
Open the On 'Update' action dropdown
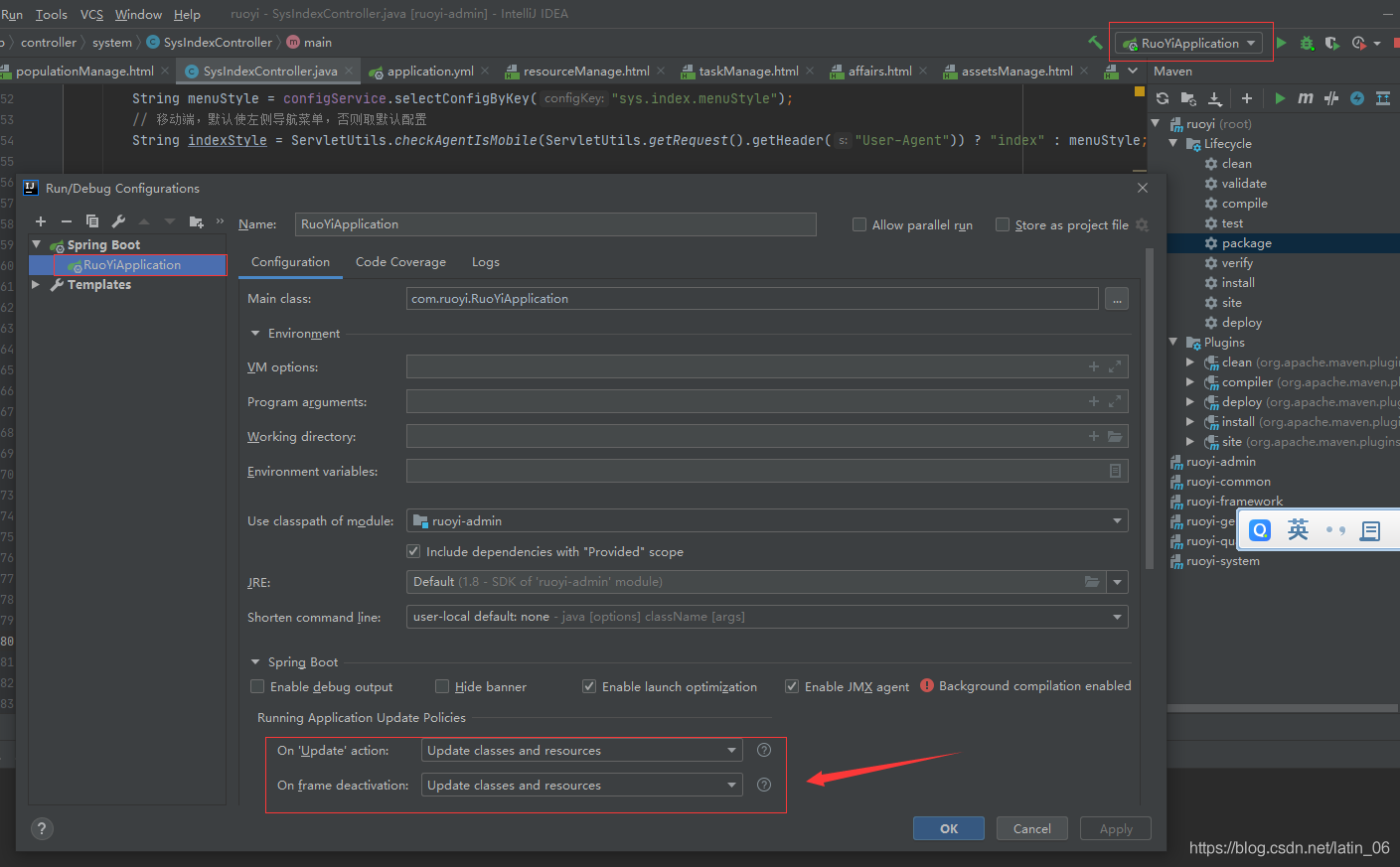coord(732,750)
